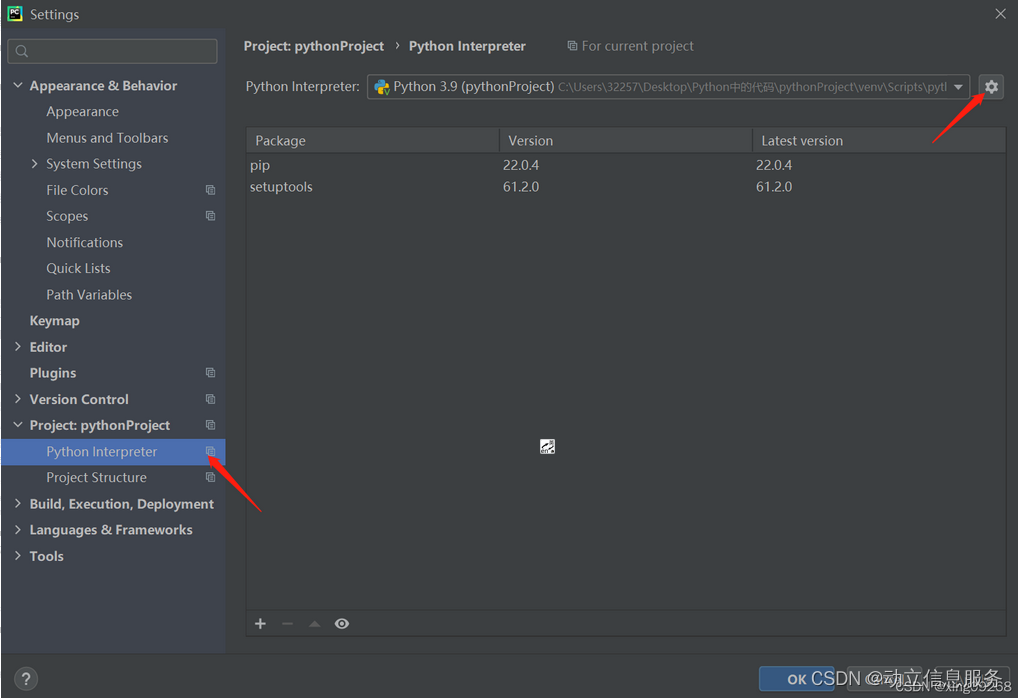
Task: Click the project icon beside Project: pythonProject
Action: click(x=210, y=425)
